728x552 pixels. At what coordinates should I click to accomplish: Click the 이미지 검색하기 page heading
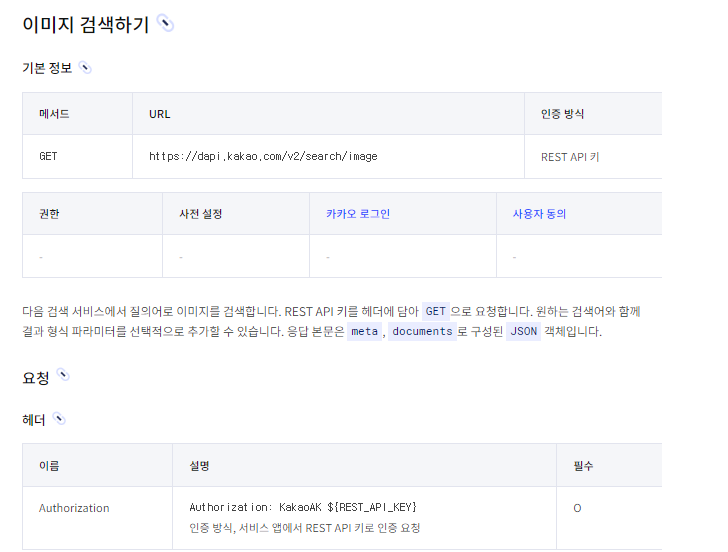85,24
